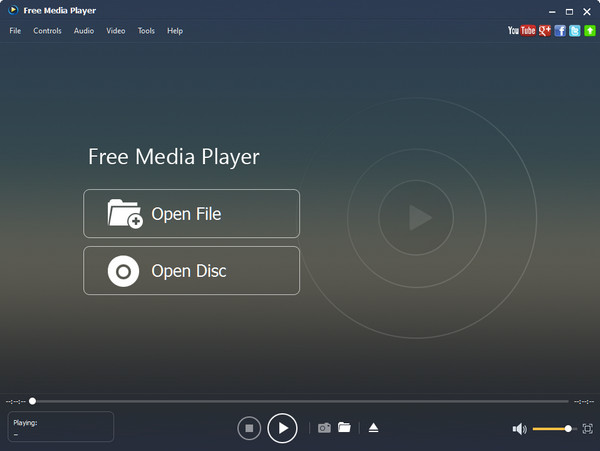The image size is (600, 451).
Task: Click the Facebook share icon
Action: [560, 31]
